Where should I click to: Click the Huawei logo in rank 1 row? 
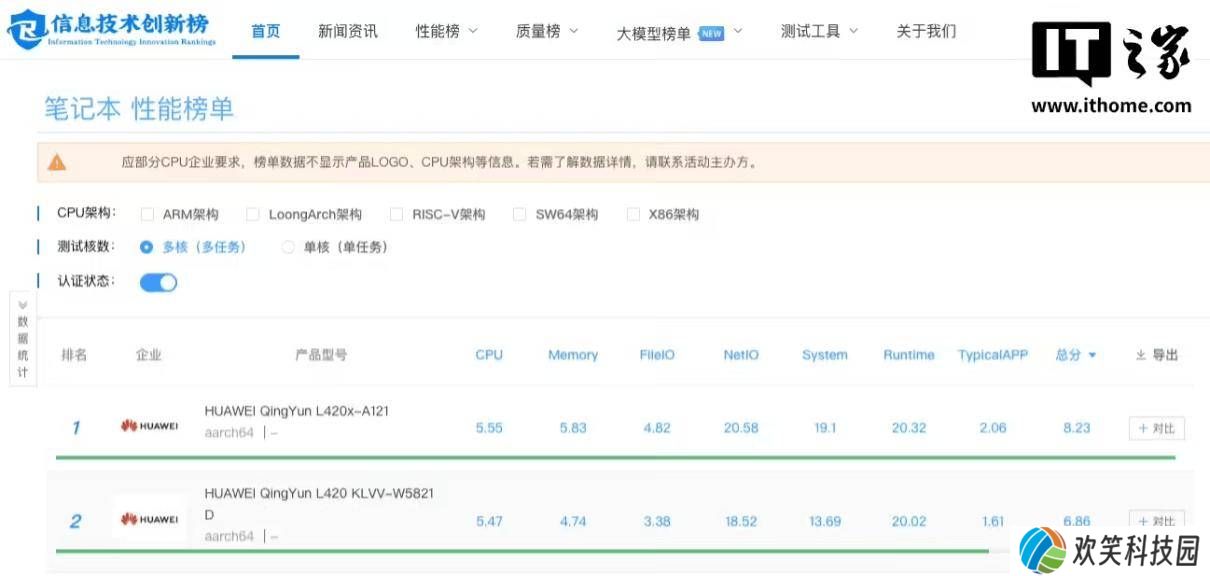150,427
